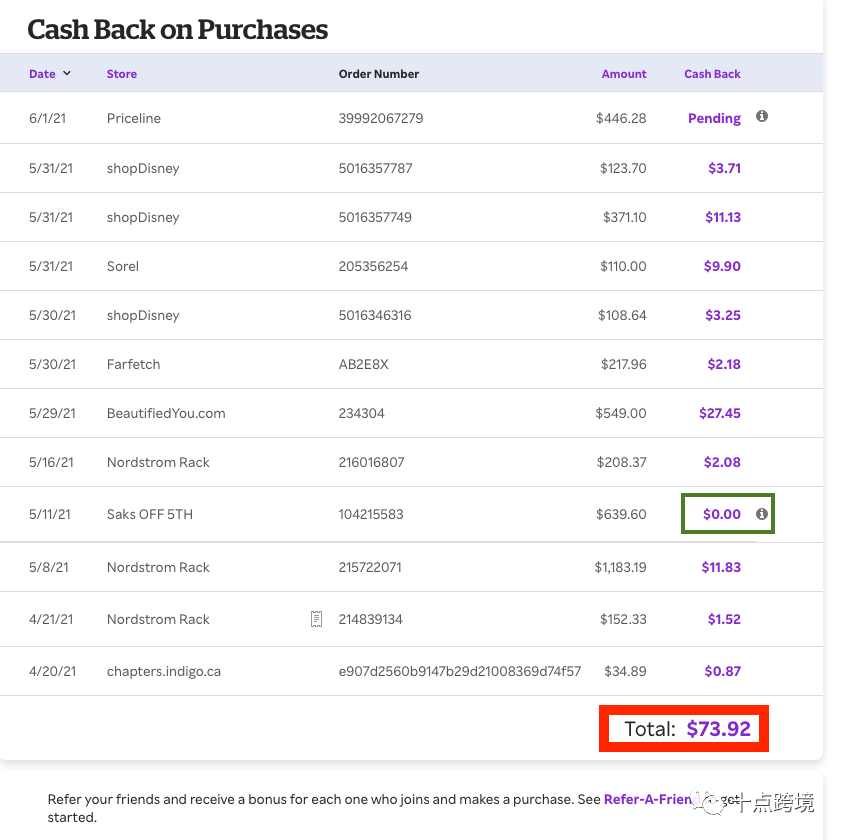Click the $0.00 Saks OFF 5TH cash back
This screenshot has width=842, height=840.
[x=722, y=514]
